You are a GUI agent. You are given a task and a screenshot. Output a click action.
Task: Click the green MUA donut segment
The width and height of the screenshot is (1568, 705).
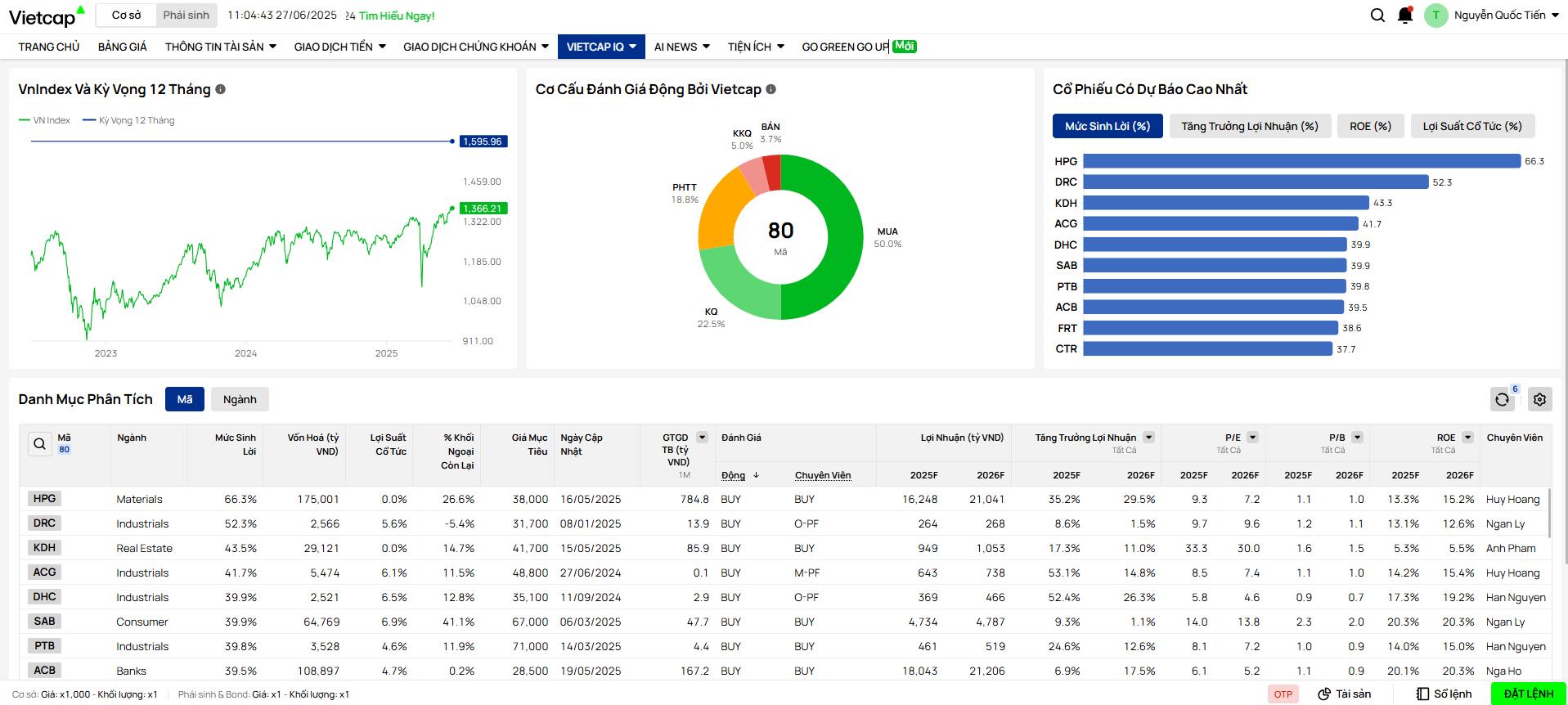click(x=845, y=237)
